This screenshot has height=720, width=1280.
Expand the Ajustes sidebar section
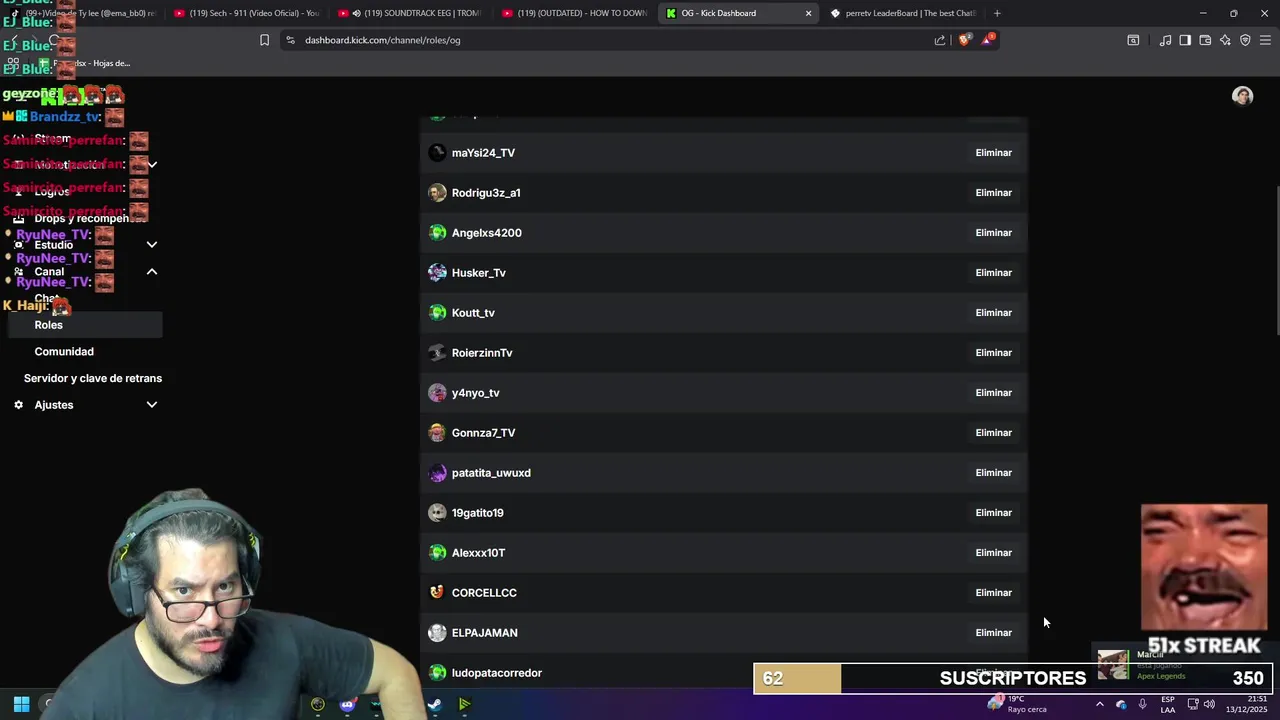click(85, 405)
